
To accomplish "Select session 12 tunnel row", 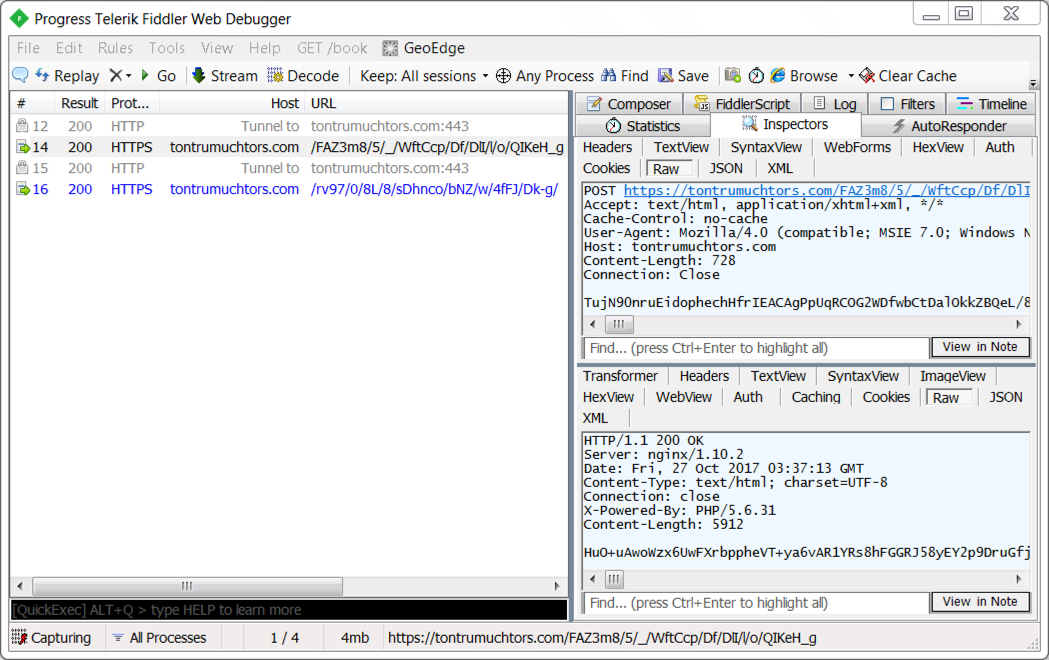I will (289, 126).
